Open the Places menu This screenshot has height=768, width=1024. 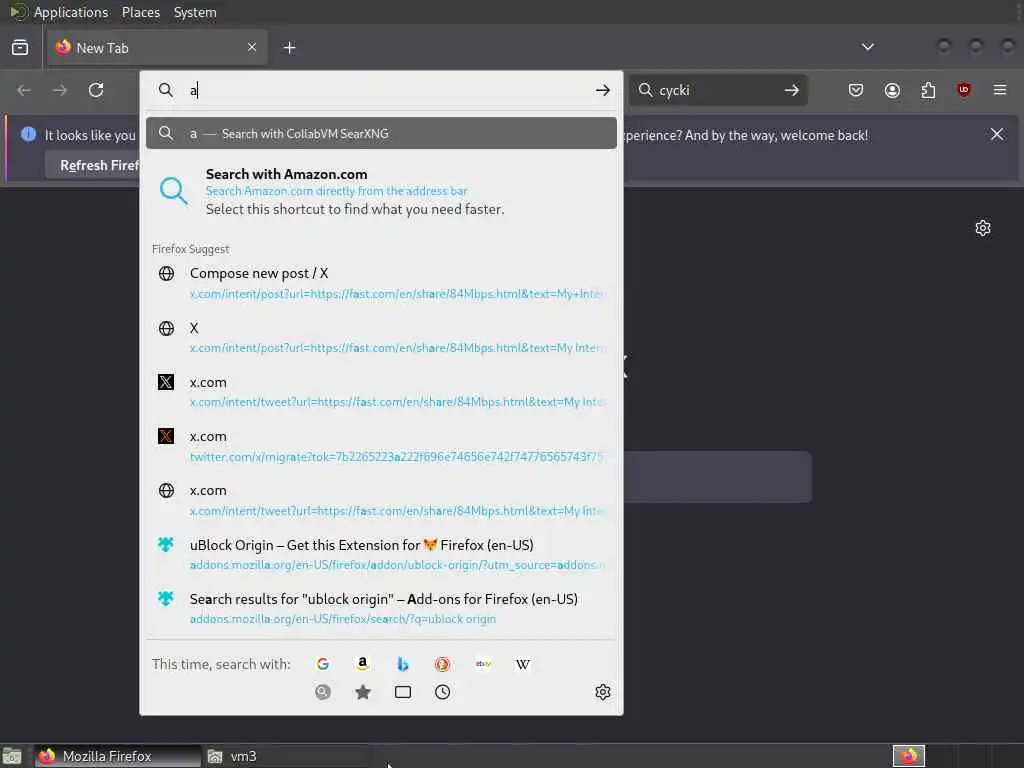(x=140, y=12)
